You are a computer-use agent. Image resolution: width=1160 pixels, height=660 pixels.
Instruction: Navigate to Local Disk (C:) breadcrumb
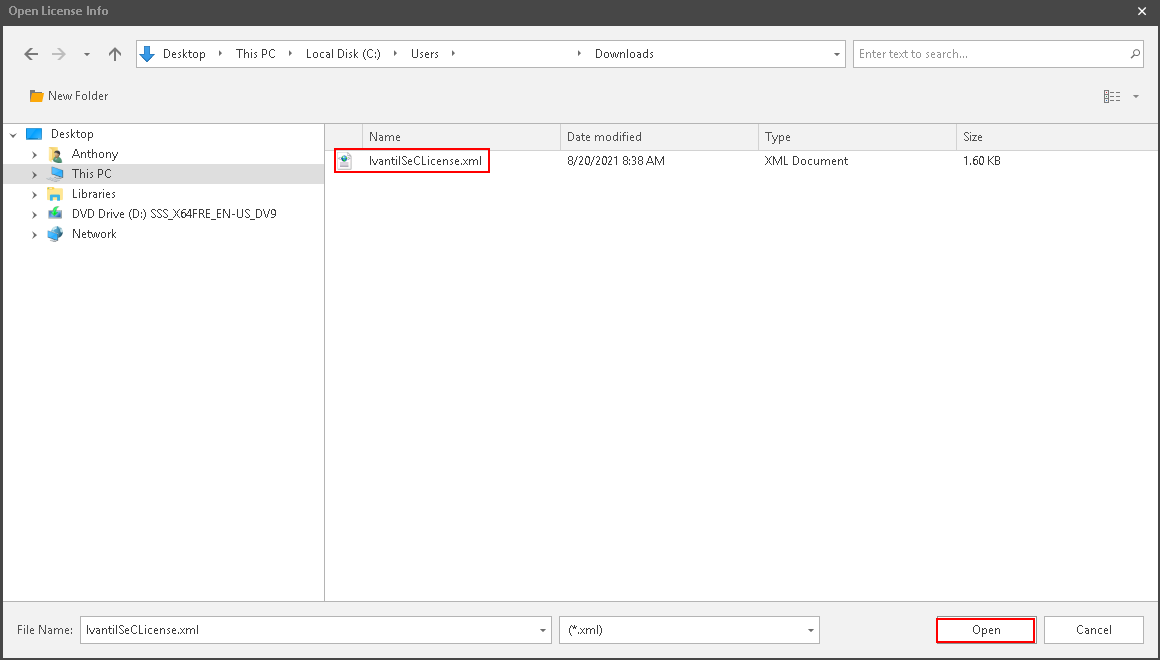click(x=344, y=53)
